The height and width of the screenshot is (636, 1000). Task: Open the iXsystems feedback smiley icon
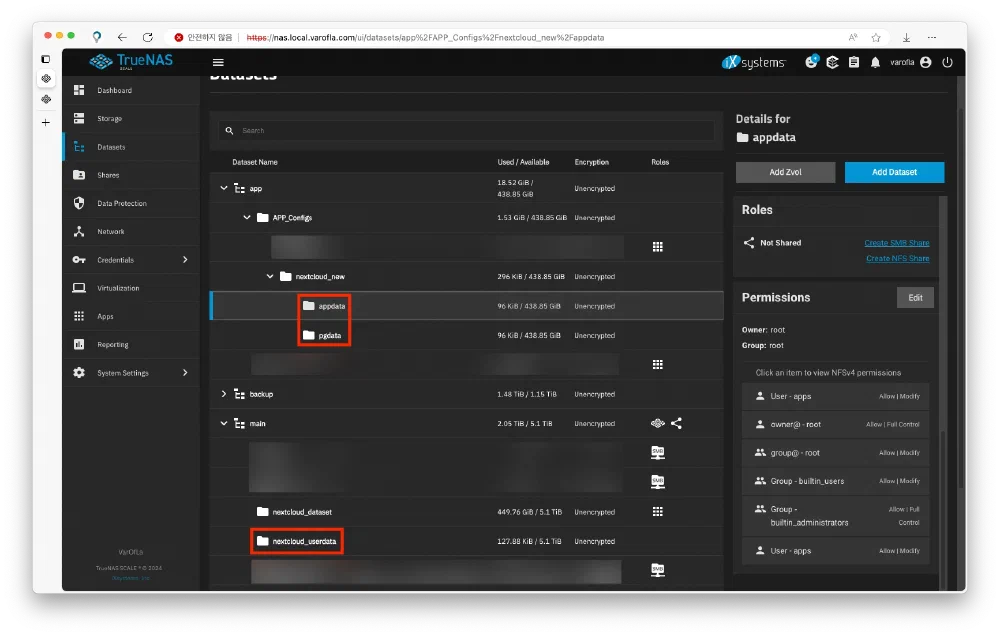[x=812, y=62]
